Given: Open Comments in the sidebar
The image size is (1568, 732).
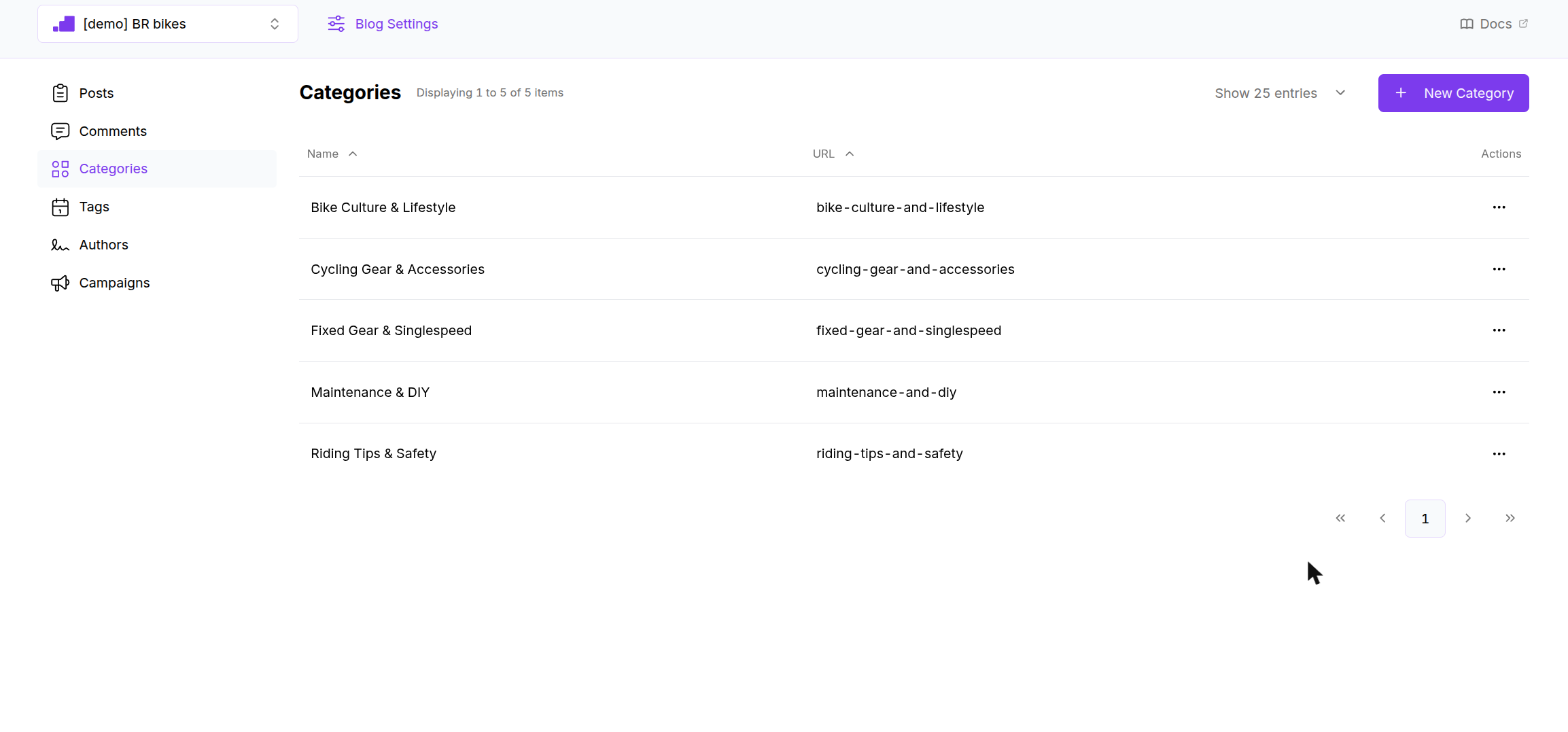Looking at the screenshot, I should [157, 131].
